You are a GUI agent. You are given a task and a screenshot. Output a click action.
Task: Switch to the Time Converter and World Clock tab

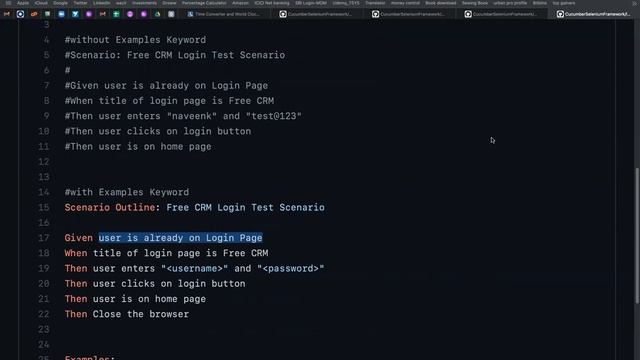(224, 14)
